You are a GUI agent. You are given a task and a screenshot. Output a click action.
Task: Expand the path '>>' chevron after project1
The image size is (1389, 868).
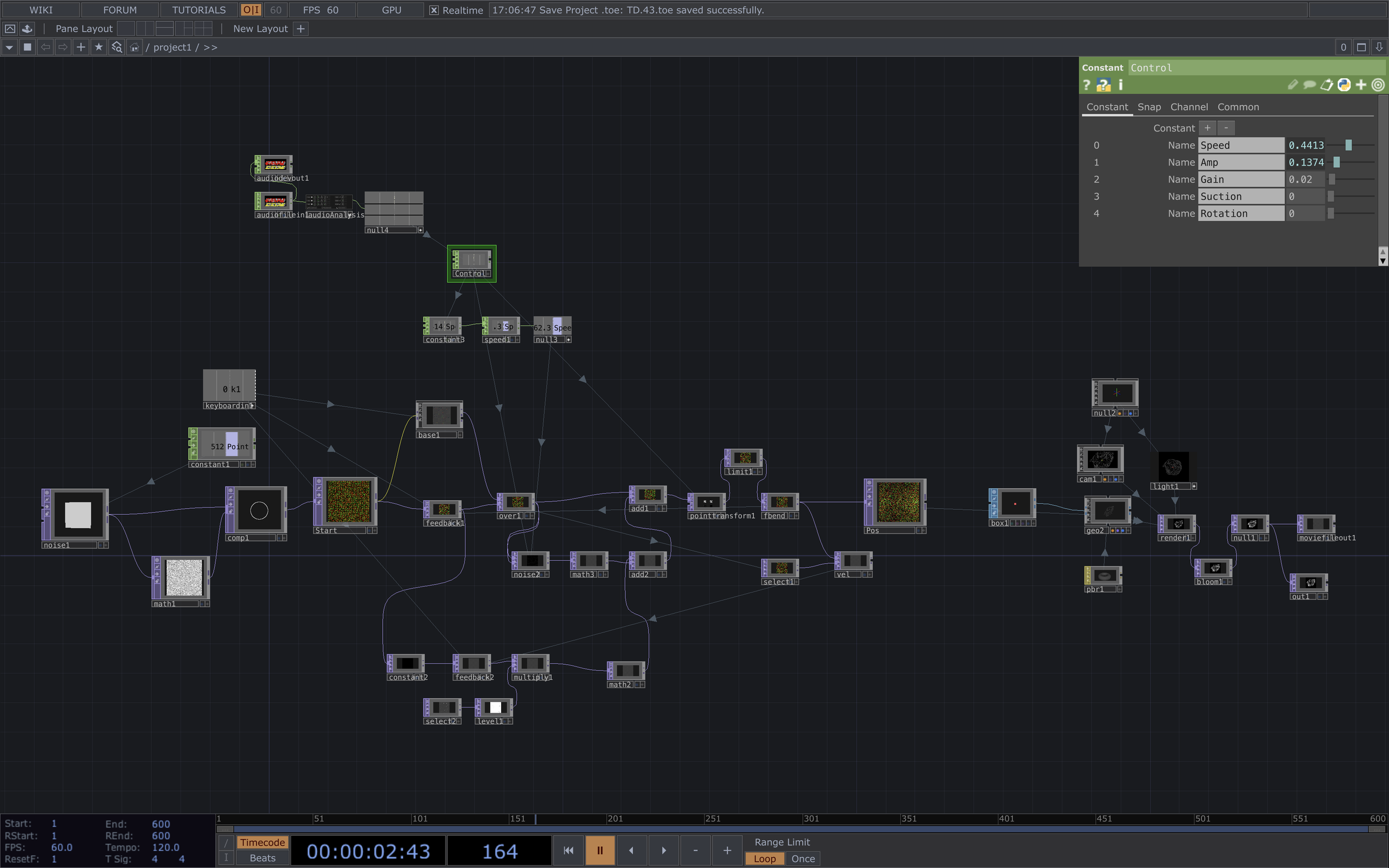click(x=210, y=47)
